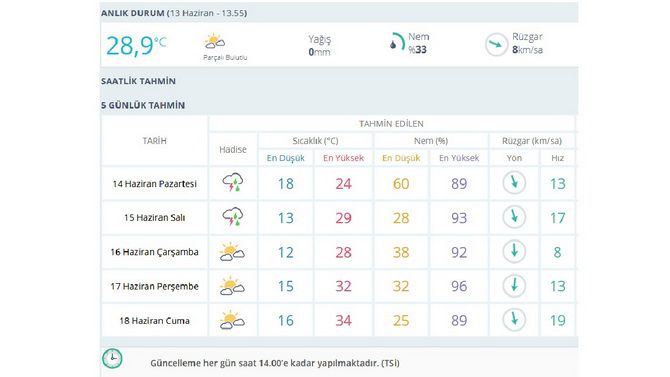
Task: Click the TAHMİN EDİLEN header
Action: [x=391, y=124]
